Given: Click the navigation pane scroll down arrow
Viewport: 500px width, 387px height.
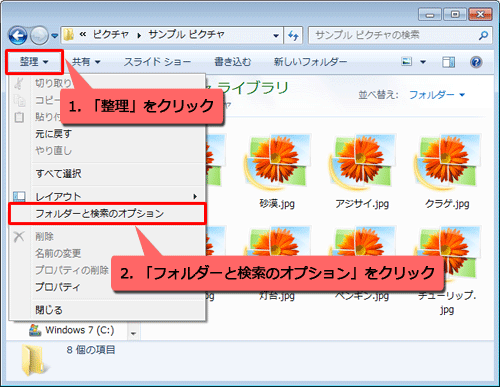Looking at the screenshot, I should pyautogui.click(x=133, y=333).
